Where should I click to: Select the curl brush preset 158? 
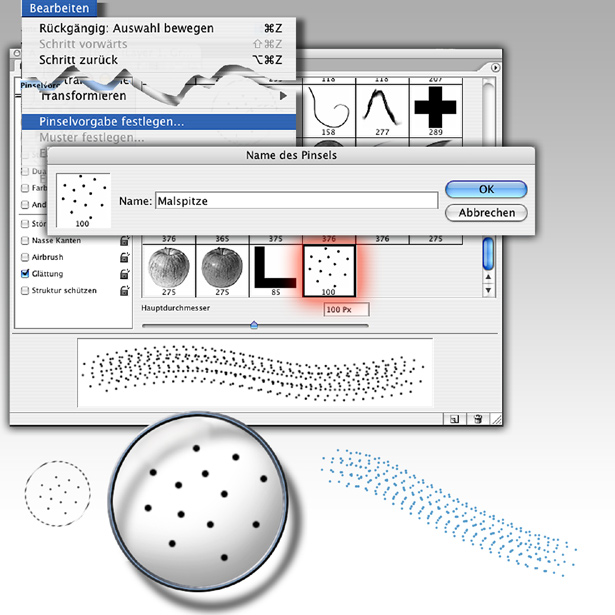coord(329,110)
